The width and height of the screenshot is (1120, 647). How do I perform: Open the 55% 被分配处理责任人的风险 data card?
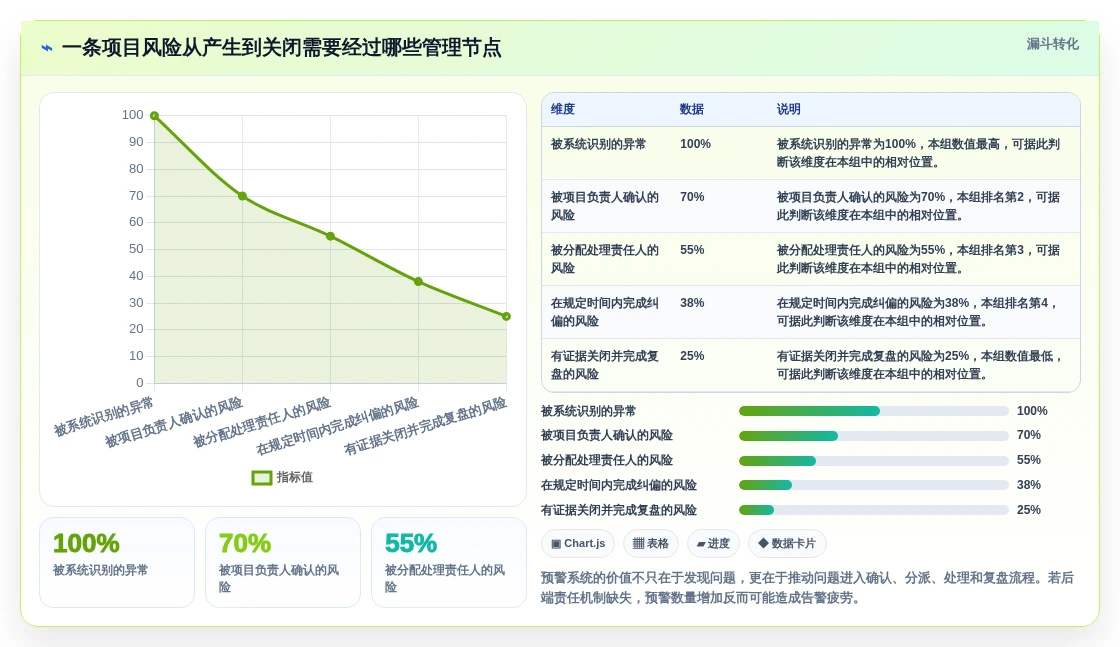pyautogui.click(x=449, y=563)
